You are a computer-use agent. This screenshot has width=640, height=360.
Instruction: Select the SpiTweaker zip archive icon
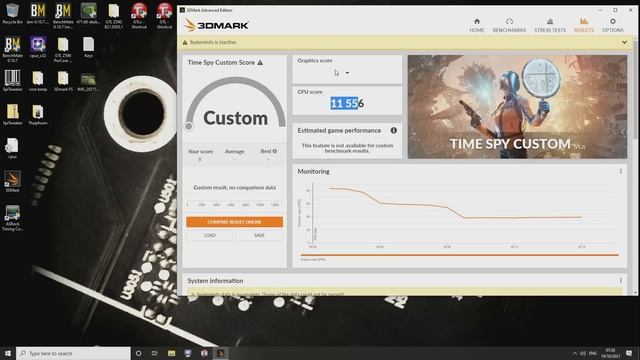click(x=12, y=115)
